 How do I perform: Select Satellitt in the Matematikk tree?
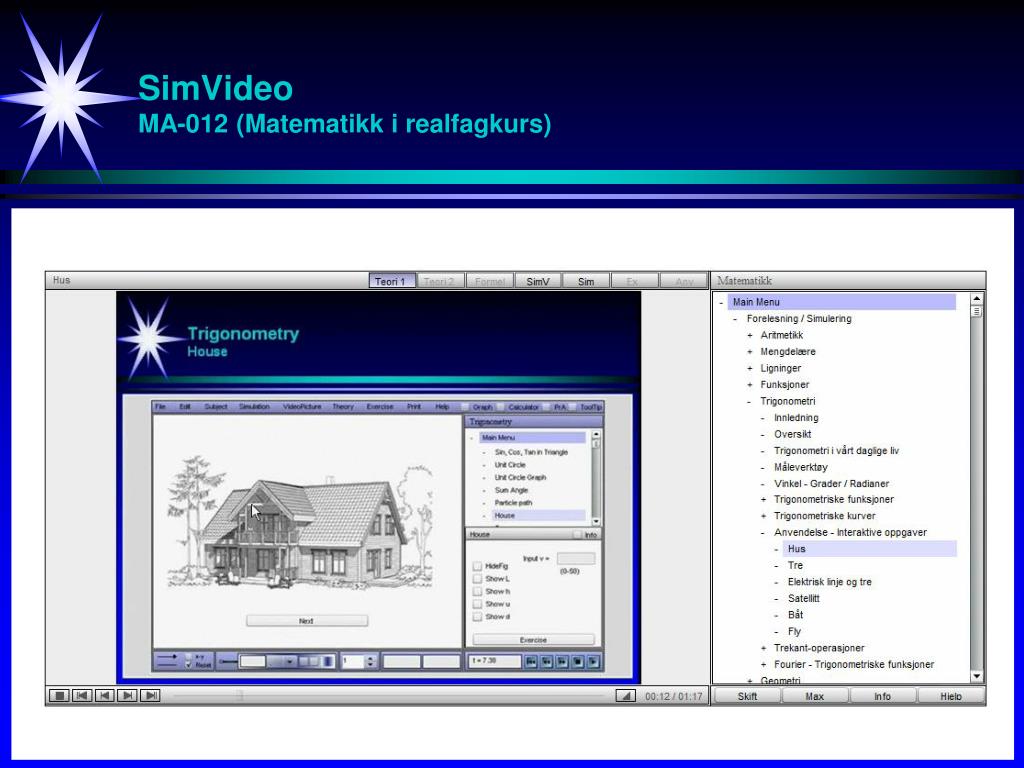click(803, 598)
